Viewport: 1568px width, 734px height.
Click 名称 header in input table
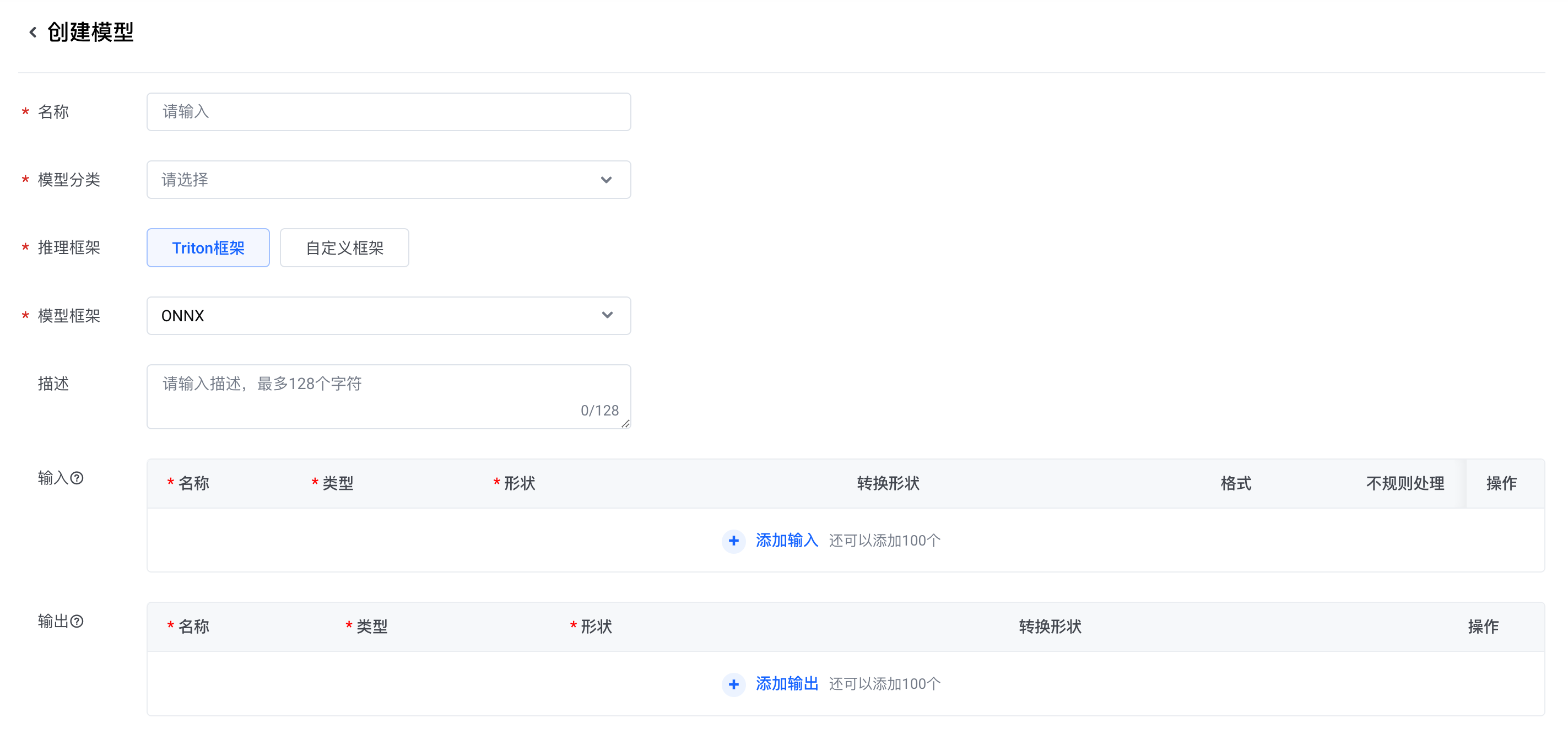tap(193, 483)
